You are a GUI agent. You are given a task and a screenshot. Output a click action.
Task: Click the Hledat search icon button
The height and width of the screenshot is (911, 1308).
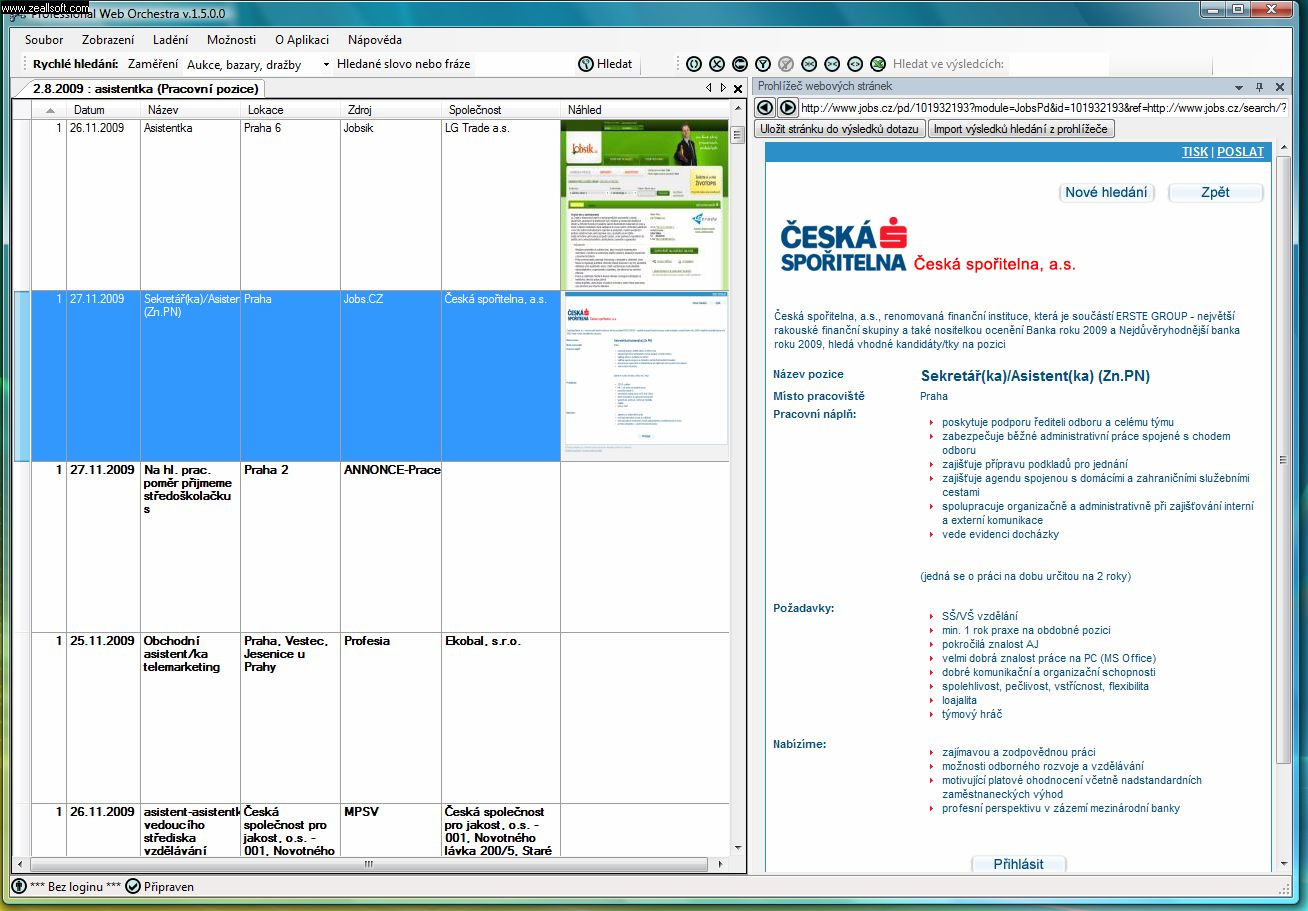click(605, 64)
